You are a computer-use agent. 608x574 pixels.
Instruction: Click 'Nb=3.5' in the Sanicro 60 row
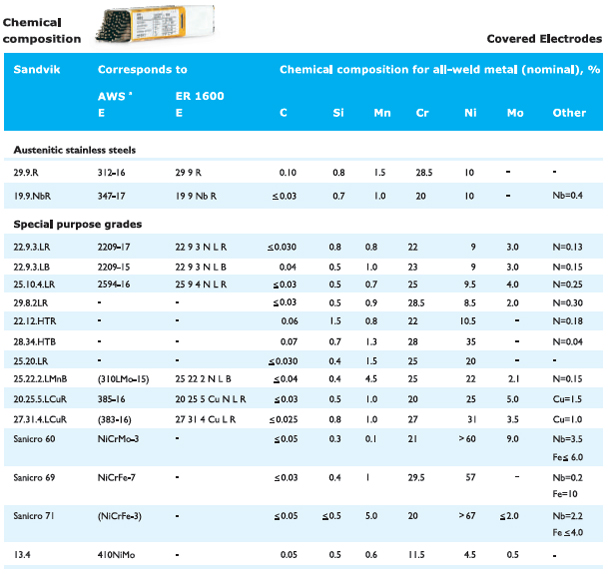567,439
